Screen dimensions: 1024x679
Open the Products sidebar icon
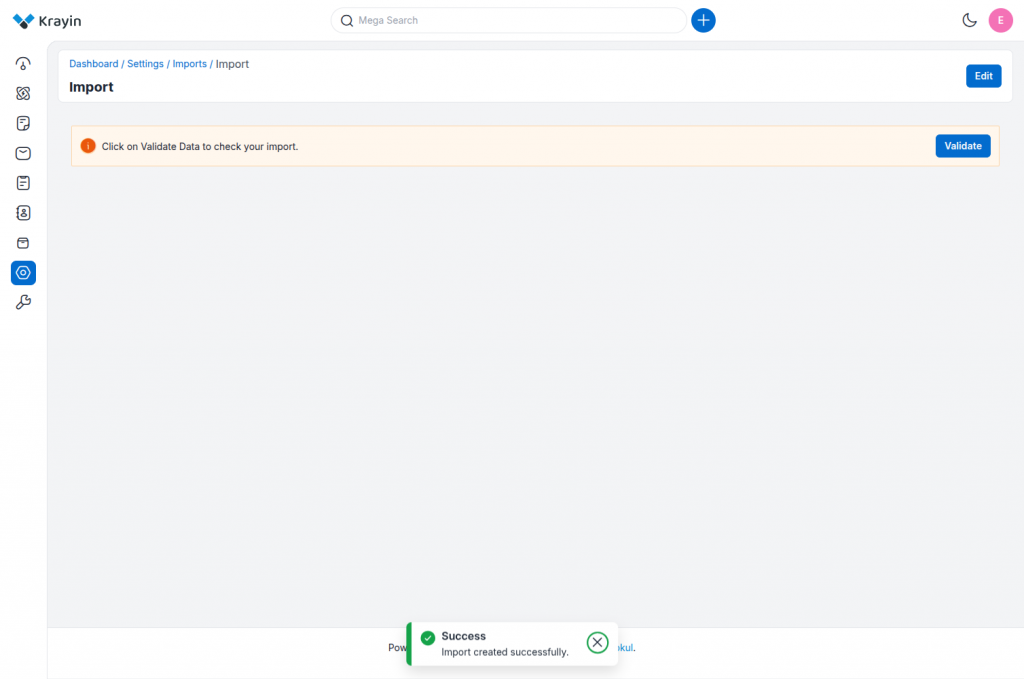pos(23,243)
